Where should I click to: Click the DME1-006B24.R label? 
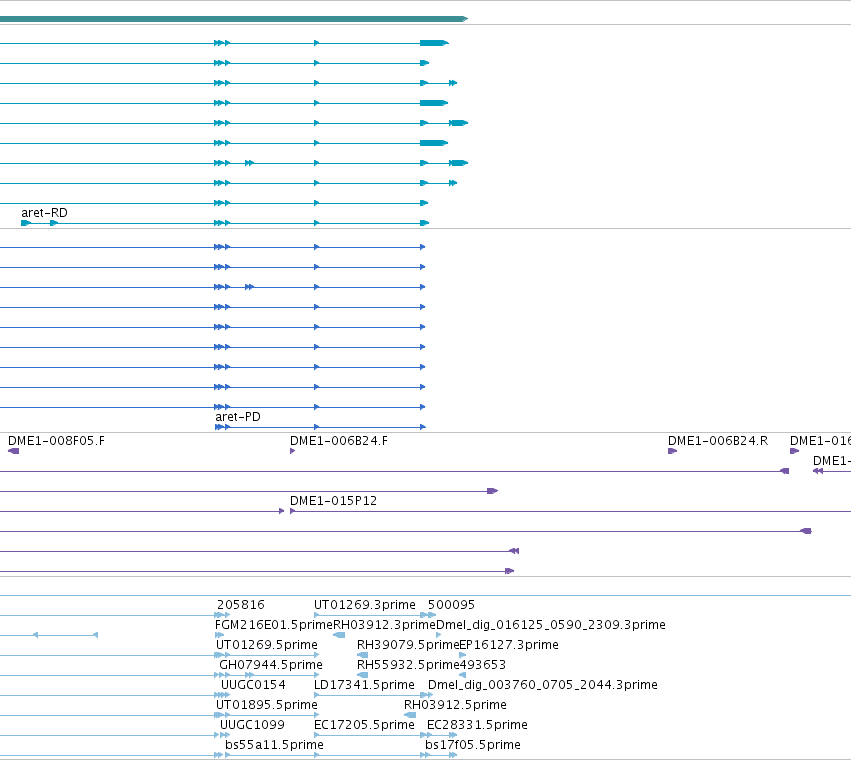pyautogui.click(x=717, y=441)
